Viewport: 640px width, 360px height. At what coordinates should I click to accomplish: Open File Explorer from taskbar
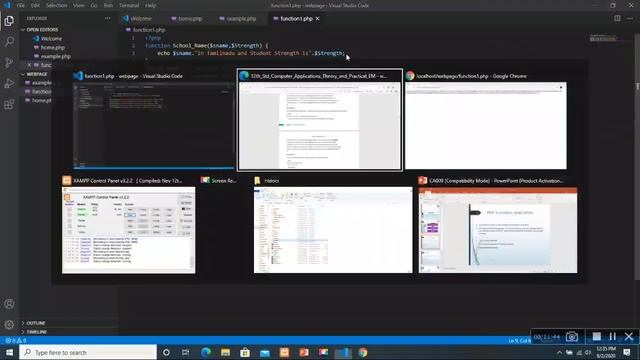pos(225,352)
